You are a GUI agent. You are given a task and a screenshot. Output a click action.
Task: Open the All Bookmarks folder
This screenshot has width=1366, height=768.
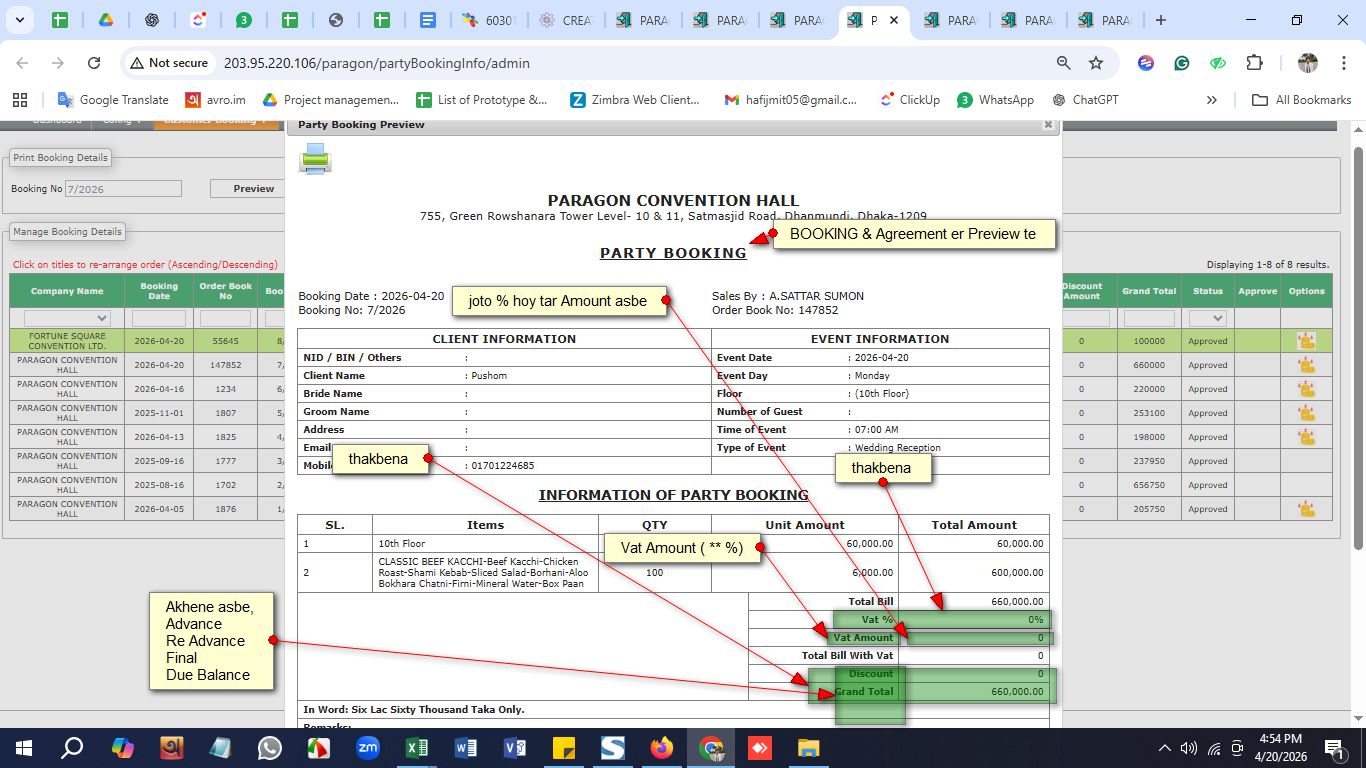[1302, 100]
